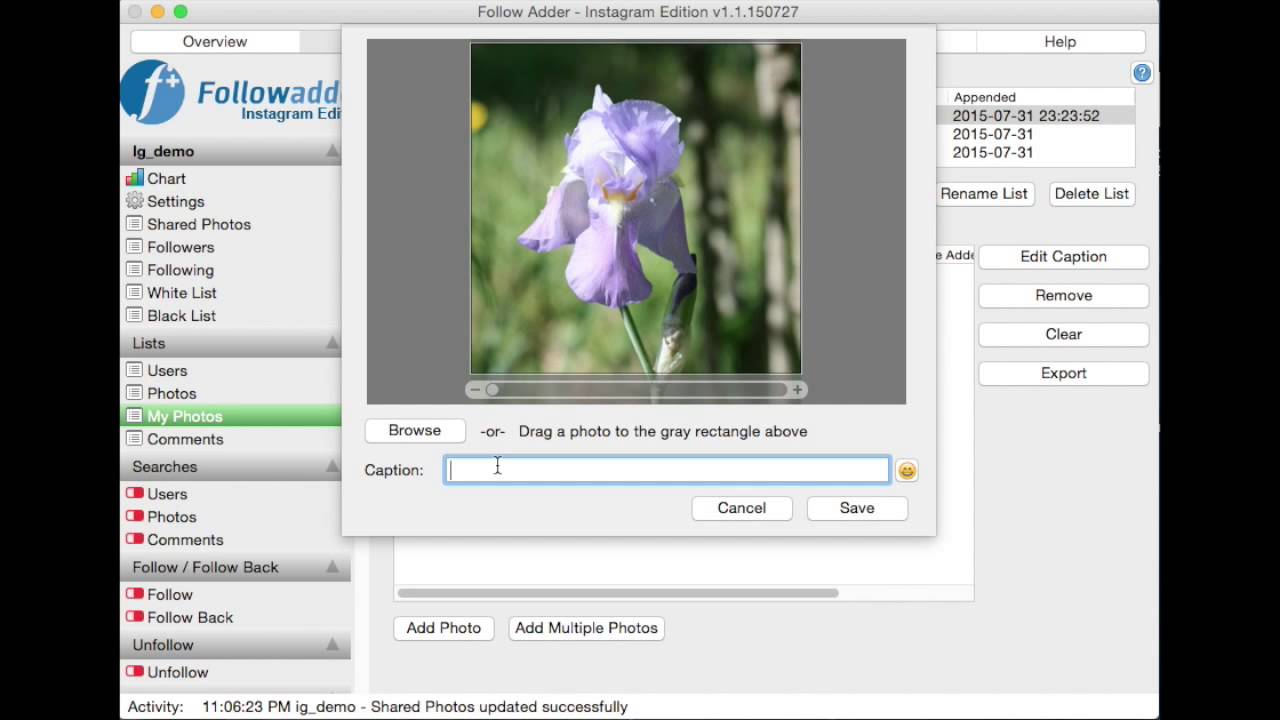
Task: Click the Shared Photos list icon
Action: (x=134, y=224)
